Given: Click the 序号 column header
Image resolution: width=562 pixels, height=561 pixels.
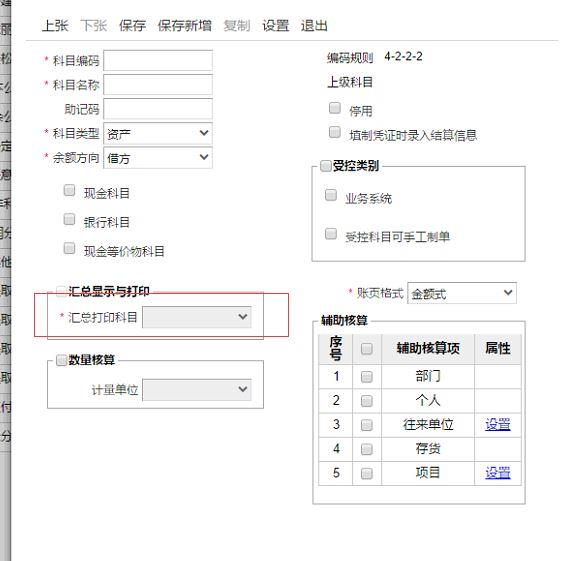Looking at the screenshot, I should click(336, 348).
